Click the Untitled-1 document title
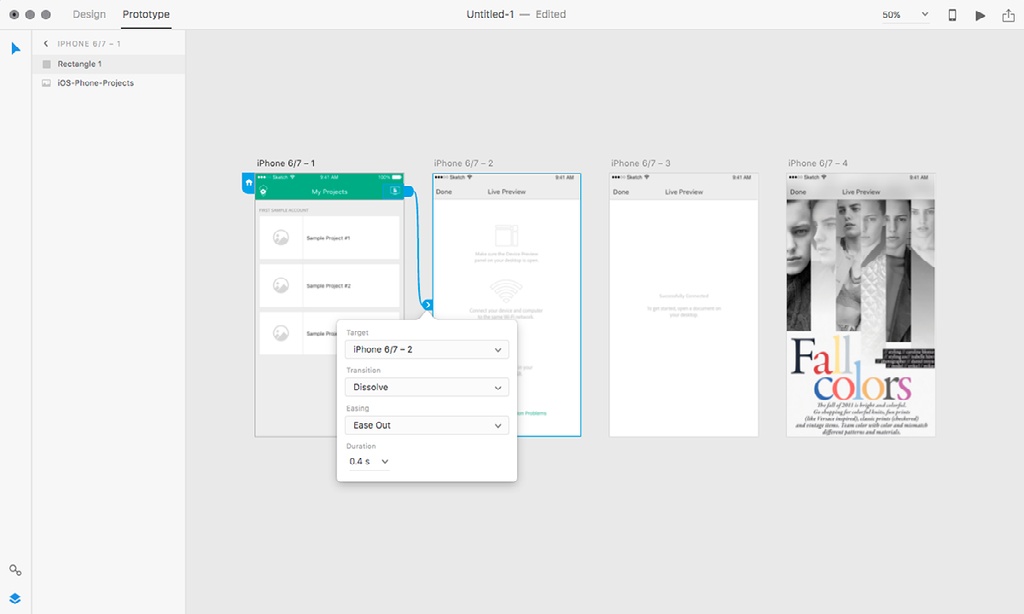 (490, 14)
